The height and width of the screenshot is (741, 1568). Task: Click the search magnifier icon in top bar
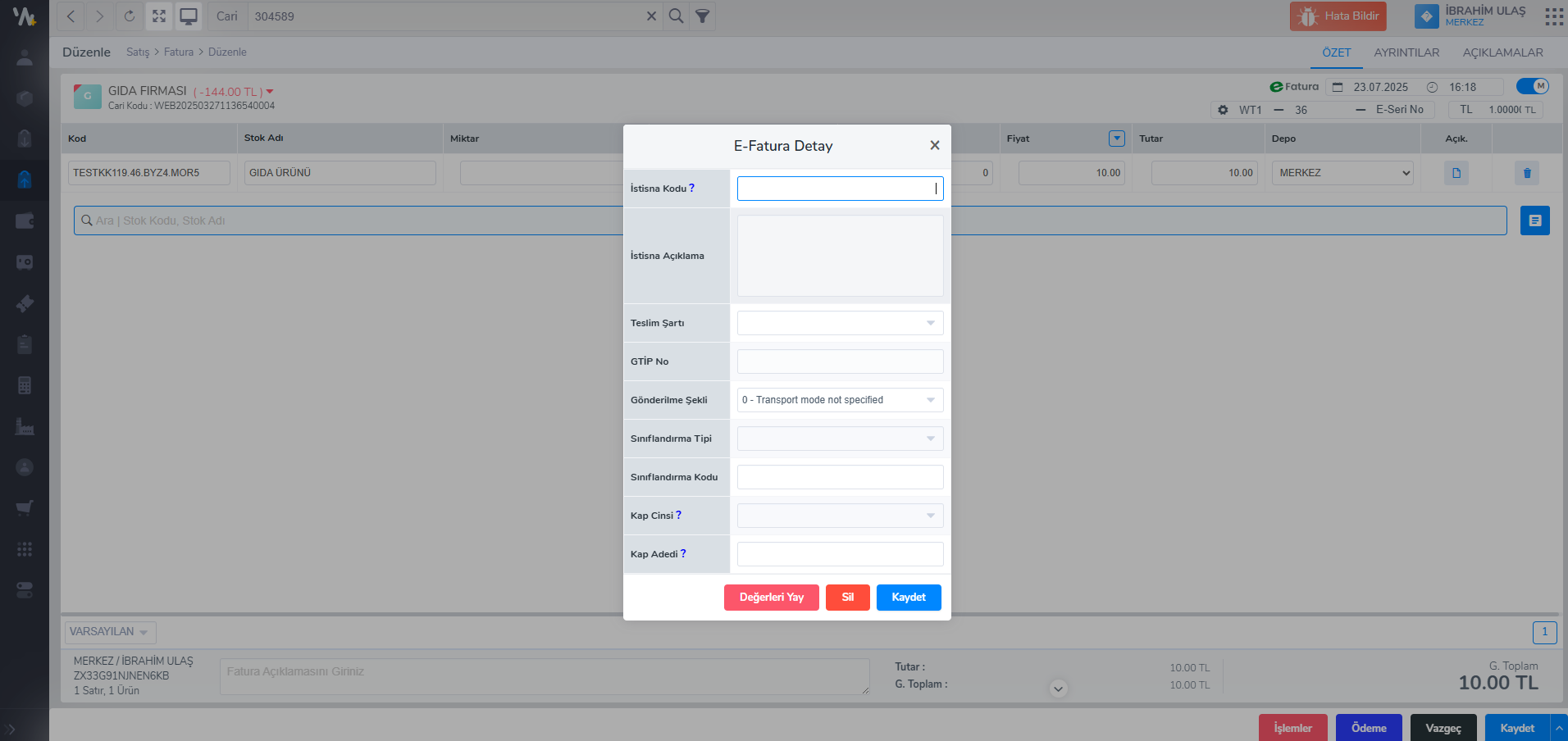tap(676, 16)
